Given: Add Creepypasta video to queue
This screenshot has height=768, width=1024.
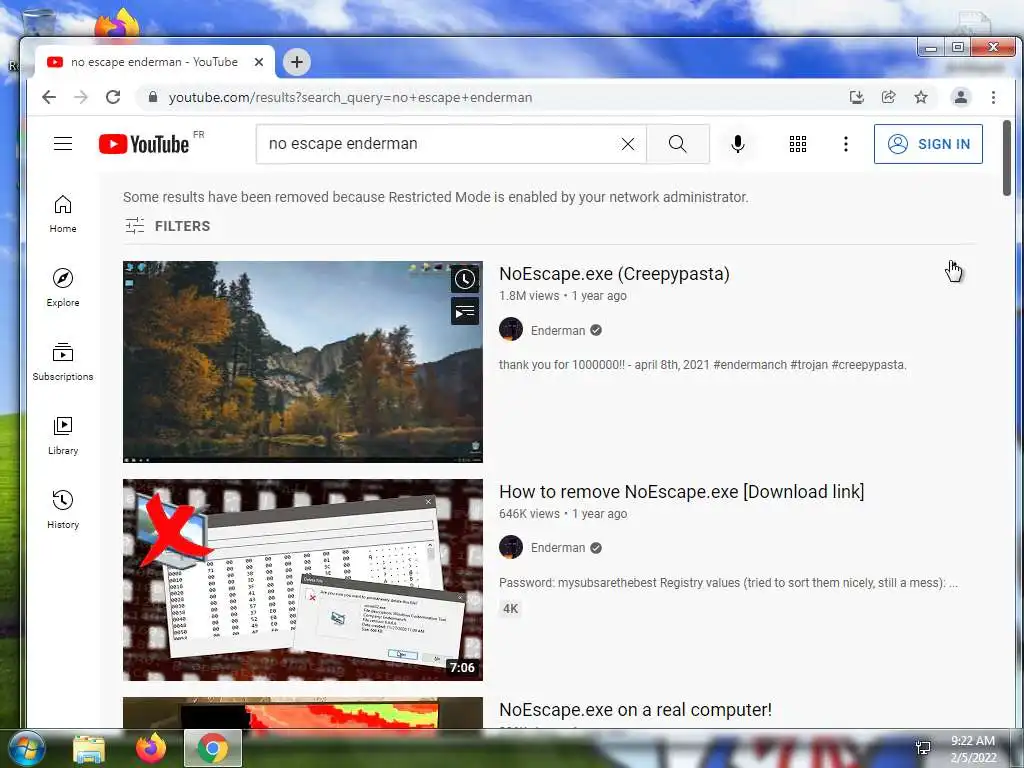Looking at the screenshot, I should click(x=465, y=312).
